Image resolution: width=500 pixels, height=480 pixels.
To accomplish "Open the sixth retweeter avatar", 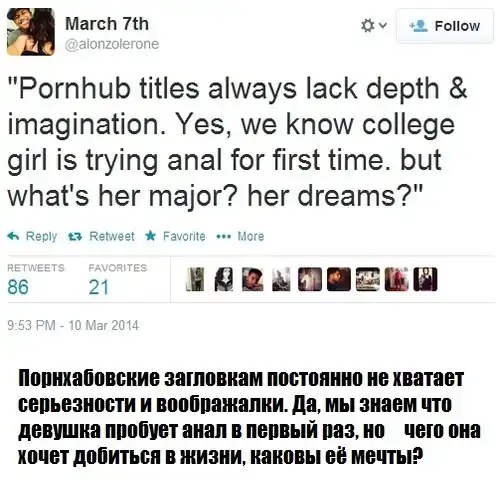I will (x=339, y=279).
